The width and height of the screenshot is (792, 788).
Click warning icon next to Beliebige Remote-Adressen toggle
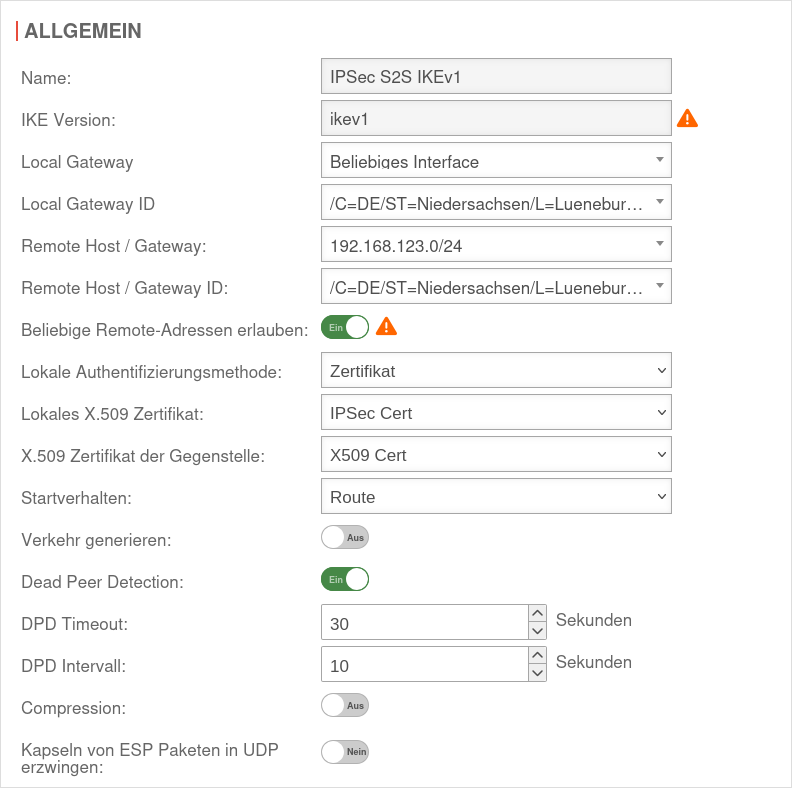point(386,326)
